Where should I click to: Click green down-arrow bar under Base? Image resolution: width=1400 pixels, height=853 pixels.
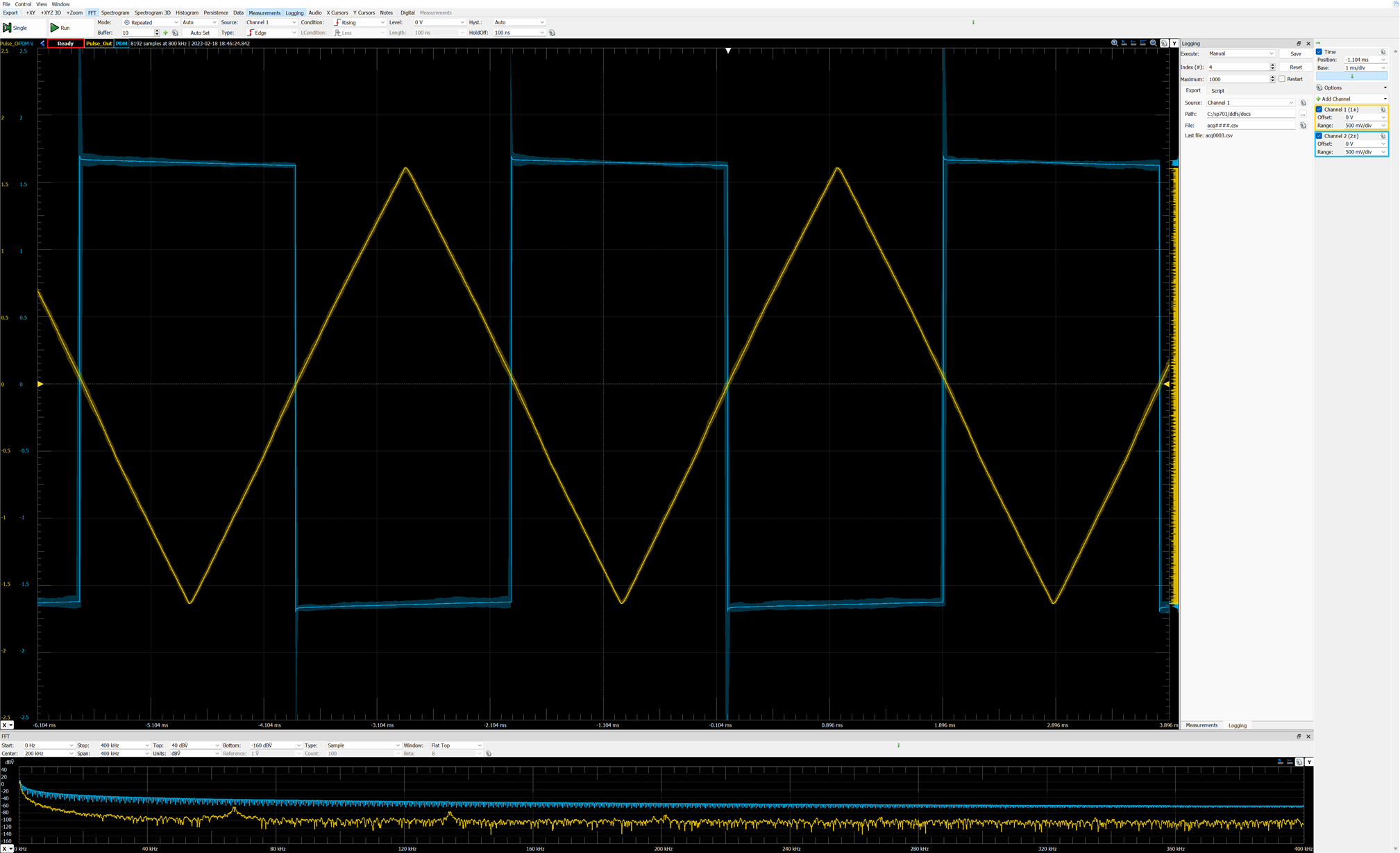pos(1351,76)
